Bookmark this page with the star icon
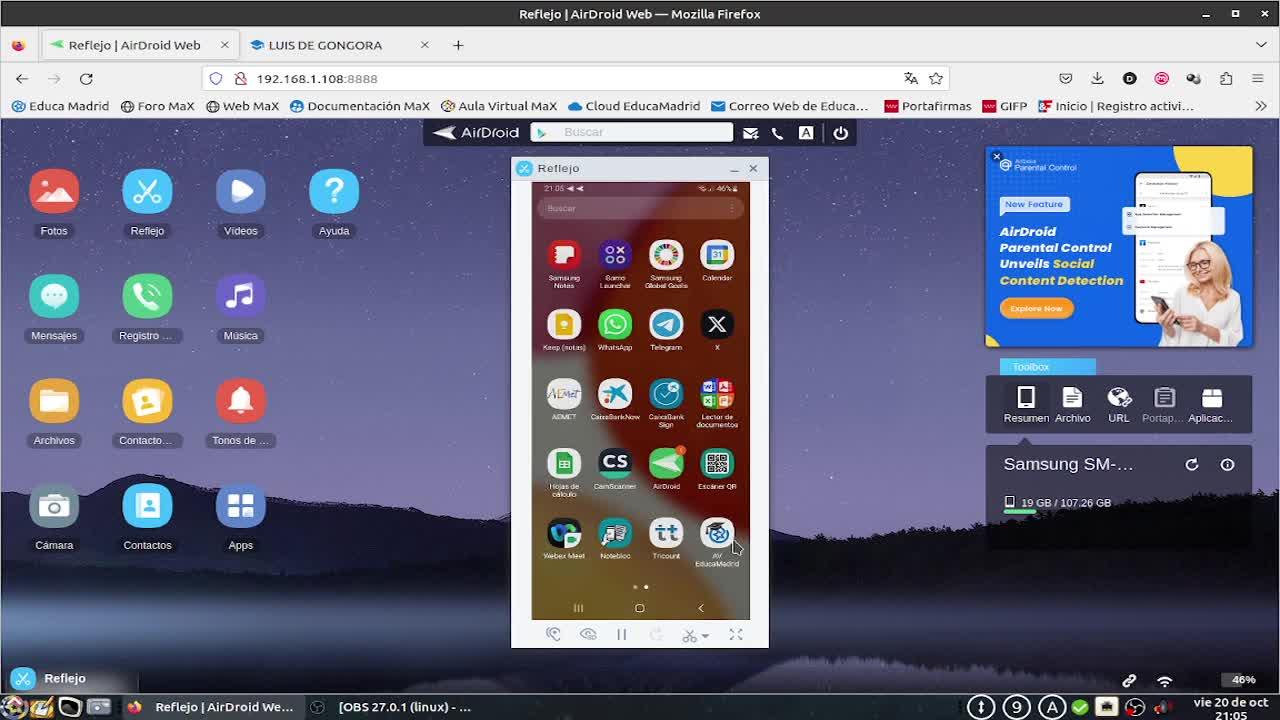The height and width of the screenshot is (720, 1280). (x=936, y=78)
